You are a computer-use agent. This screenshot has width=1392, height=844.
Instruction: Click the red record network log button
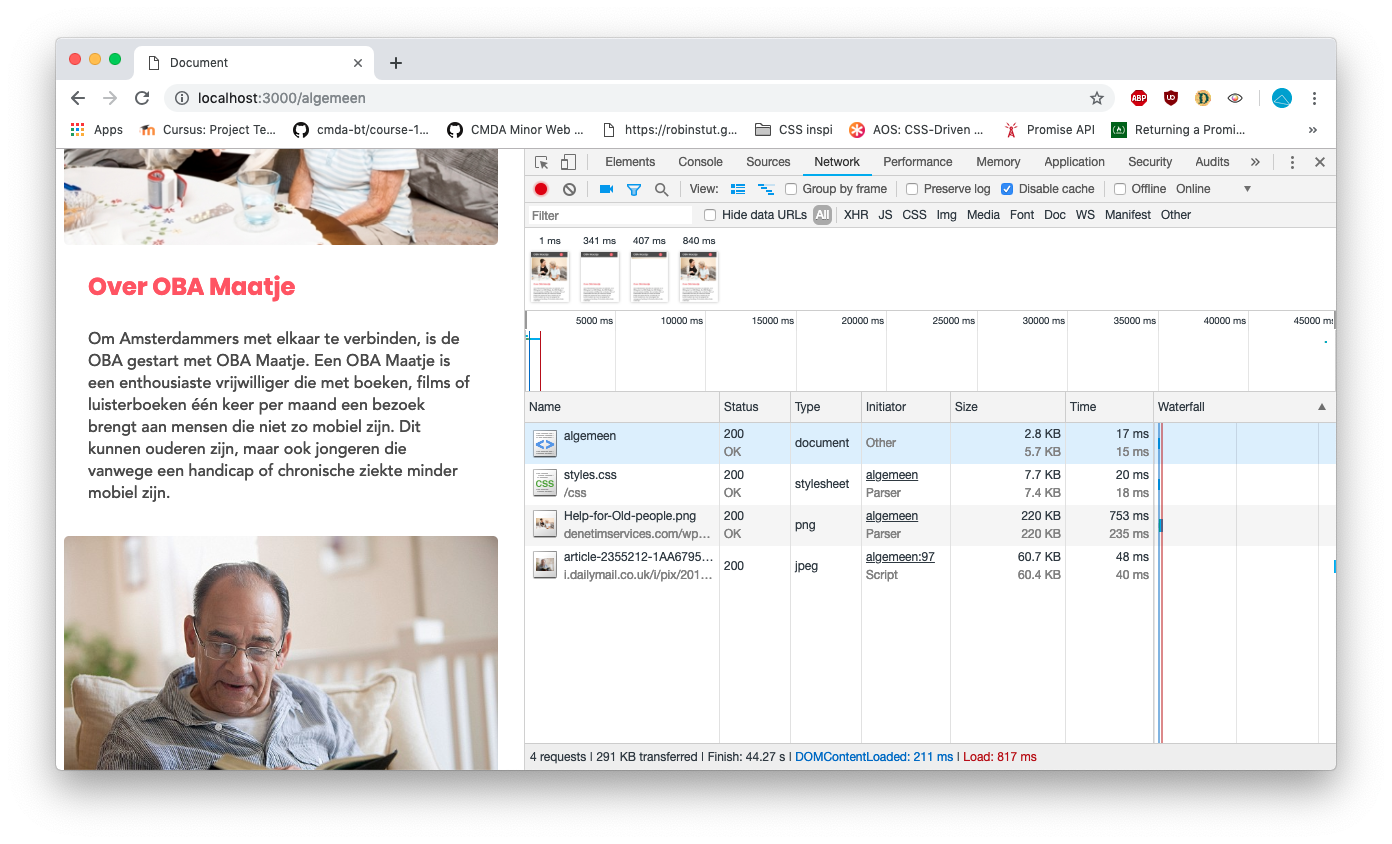tap(541, 189)
